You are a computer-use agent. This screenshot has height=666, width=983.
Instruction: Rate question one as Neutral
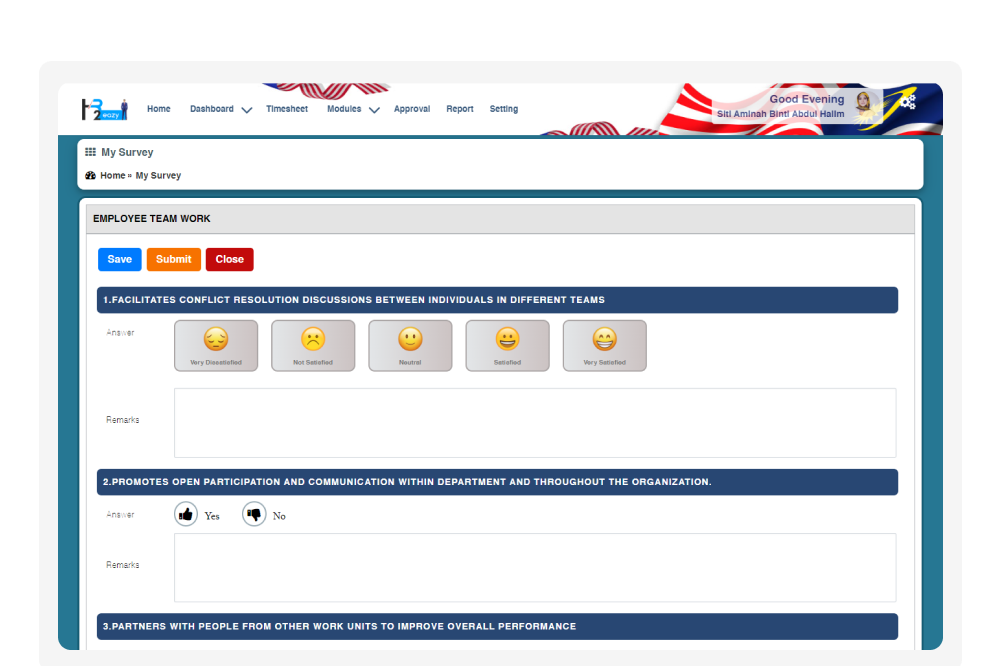point(410,345)
